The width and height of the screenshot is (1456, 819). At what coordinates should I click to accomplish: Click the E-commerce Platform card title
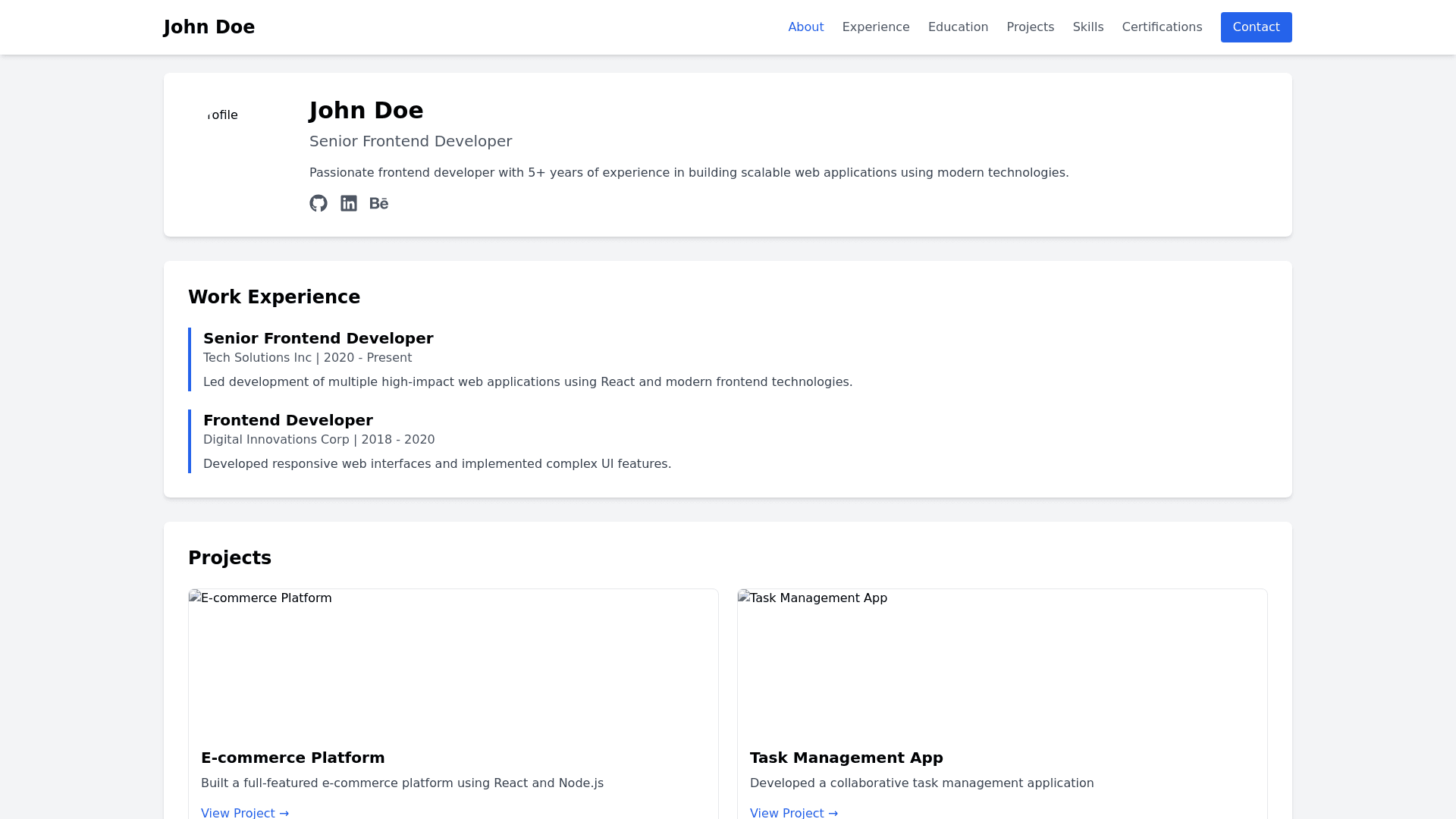293,758
